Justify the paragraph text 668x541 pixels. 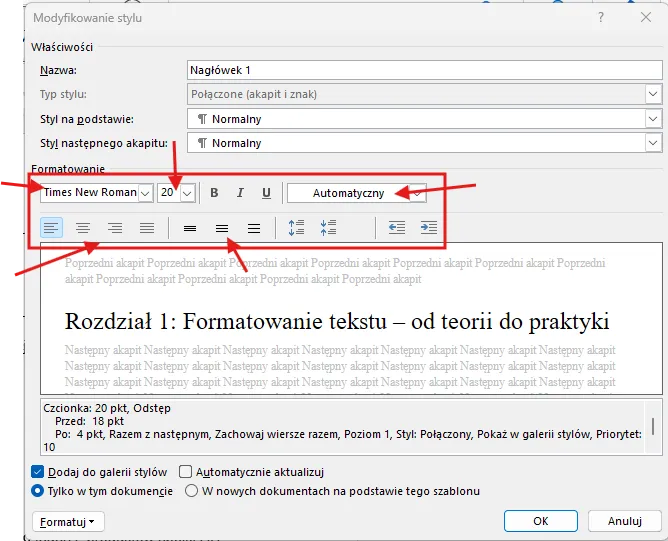pyautogui.click(x=147, y=228)
